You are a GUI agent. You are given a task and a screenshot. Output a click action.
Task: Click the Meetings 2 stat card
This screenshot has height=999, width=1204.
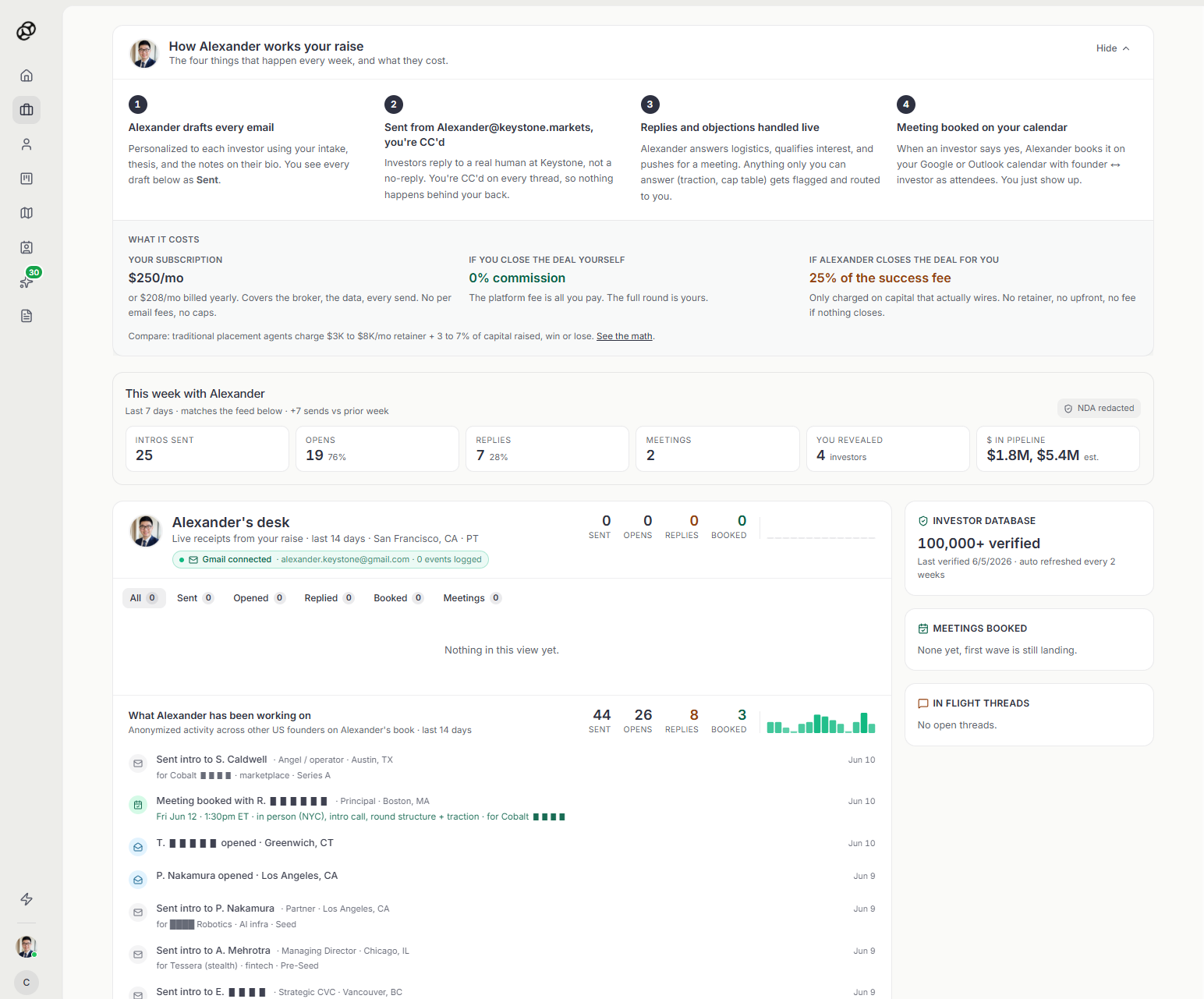tap(717, 448)
